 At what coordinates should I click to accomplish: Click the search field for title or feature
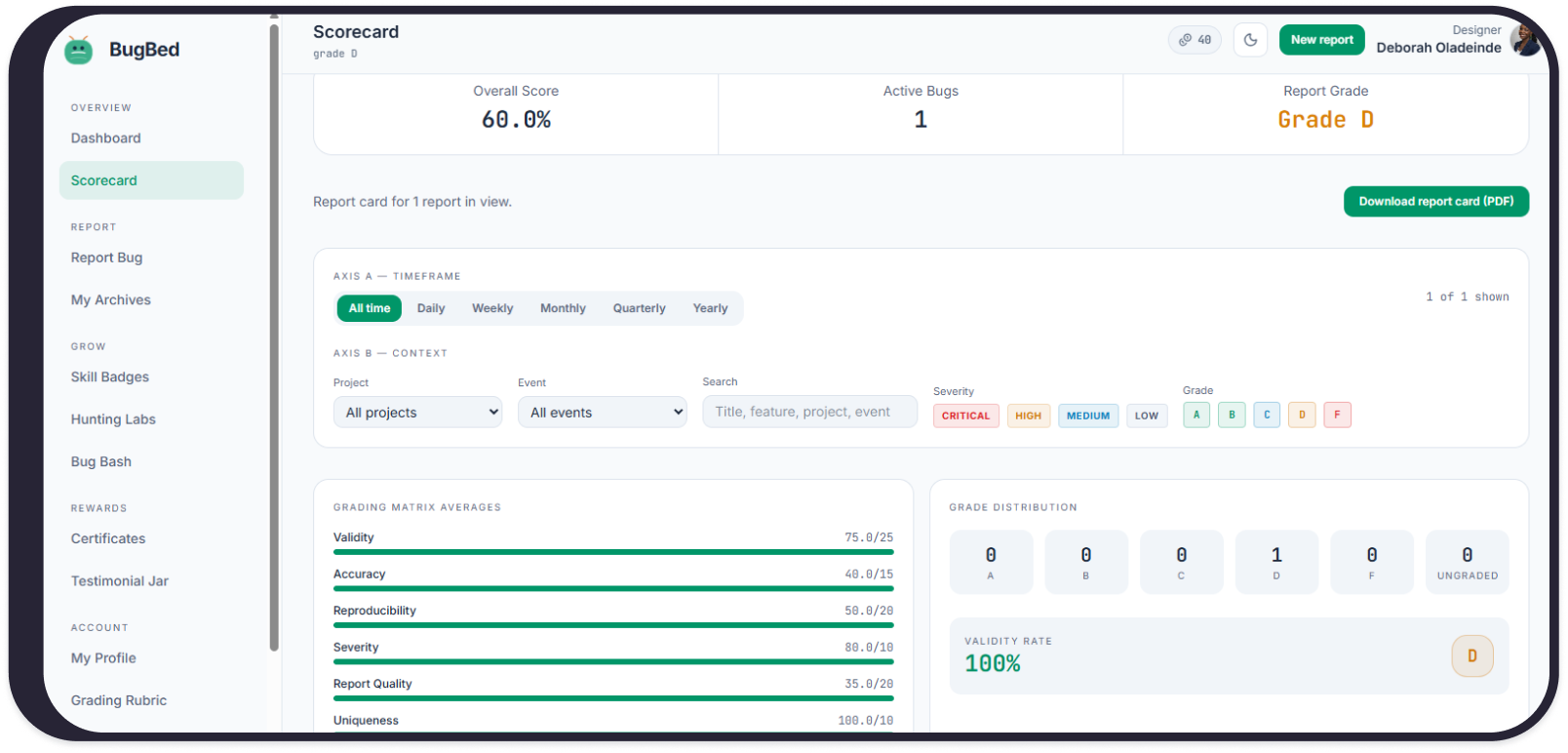(809, 412)
